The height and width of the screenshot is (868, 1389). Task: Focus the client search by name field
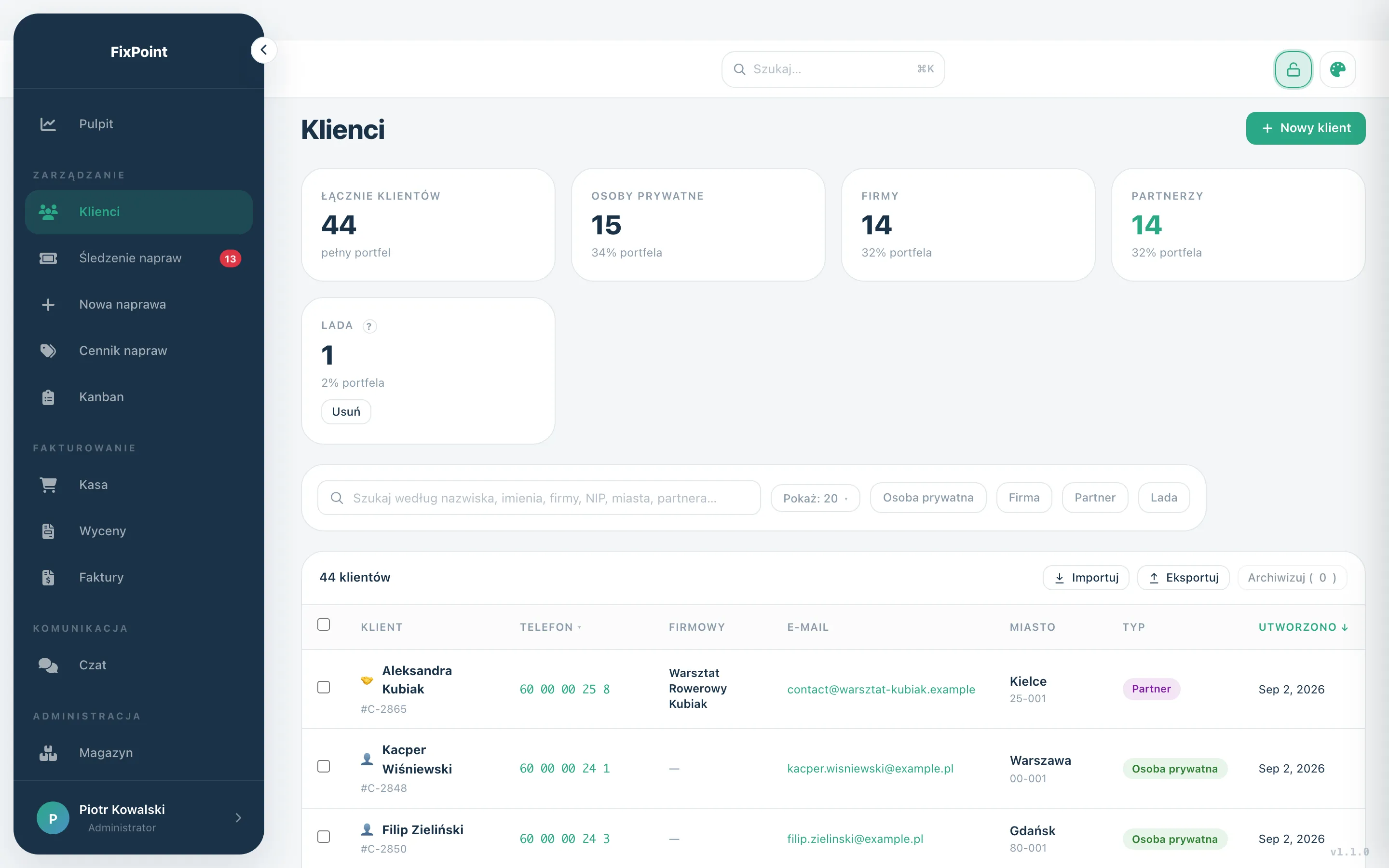click(x=539, y=498)
